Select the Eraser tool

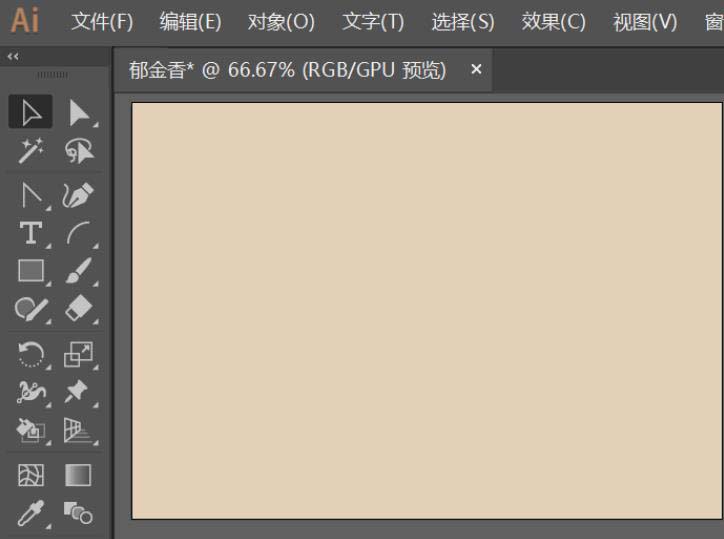[79, 309]
